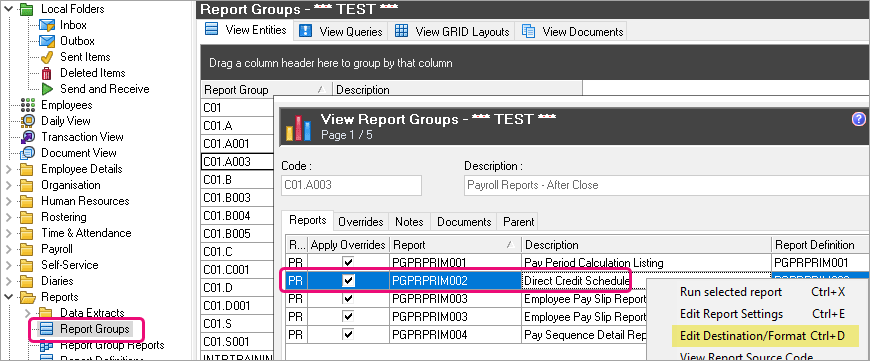Image resolution: width=870 pixels, height=361 pixels.
Task: Toggle Apply Overrides for PGPRPRIM004
Action: pos(348,335)
